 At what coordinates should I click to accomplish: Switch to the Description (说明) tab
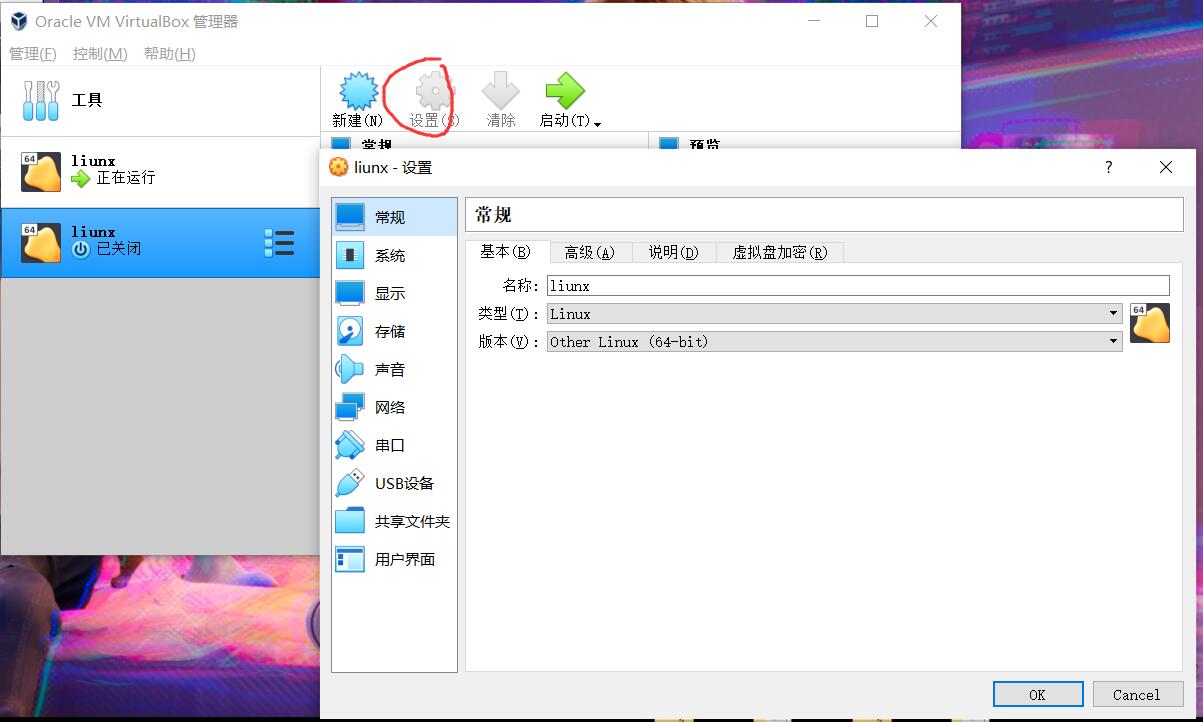tap(674, 253)
